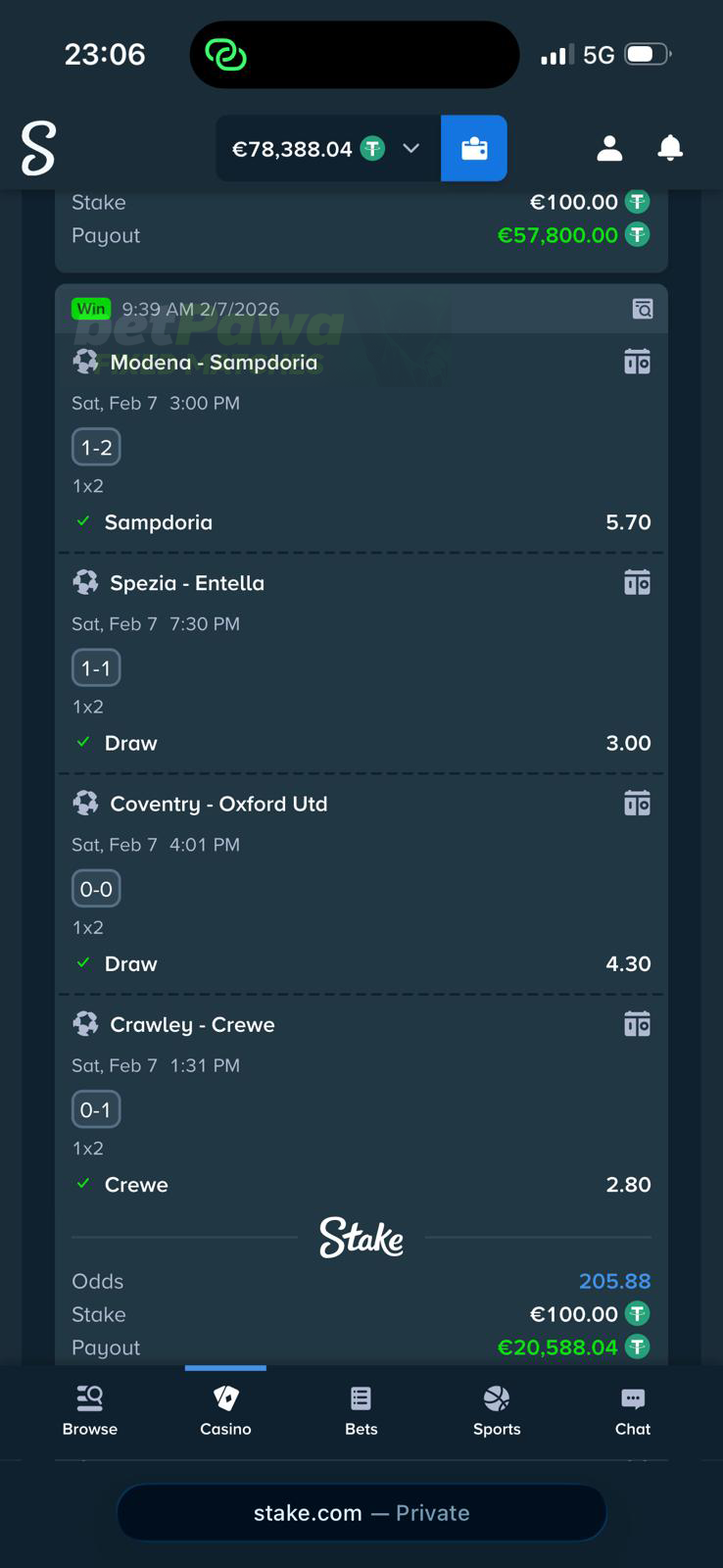This screenshot has width=723, height=1568.
Task: Go to stake.com Private browser bar
Action: (361, 1512)
